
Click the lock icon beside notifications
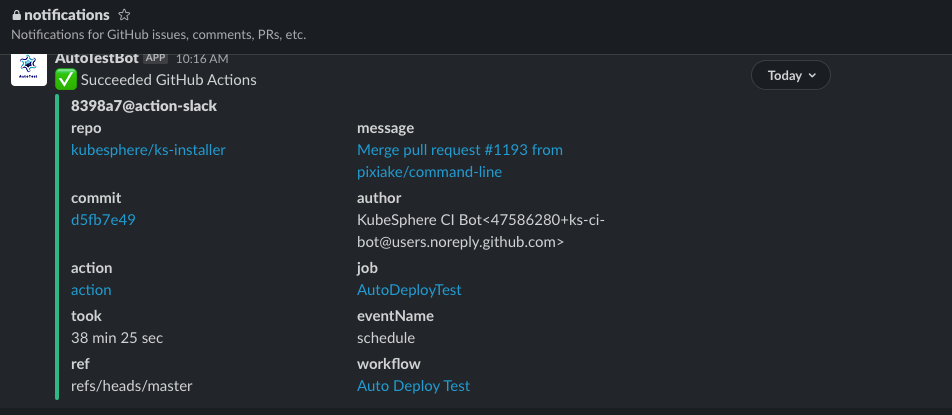(16, 15)
